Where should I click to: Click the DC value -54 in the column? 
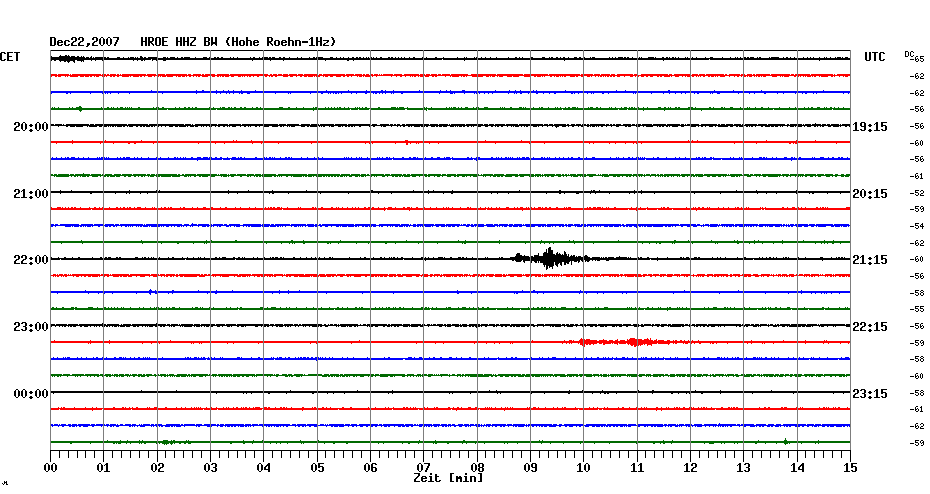pos(917,227)
